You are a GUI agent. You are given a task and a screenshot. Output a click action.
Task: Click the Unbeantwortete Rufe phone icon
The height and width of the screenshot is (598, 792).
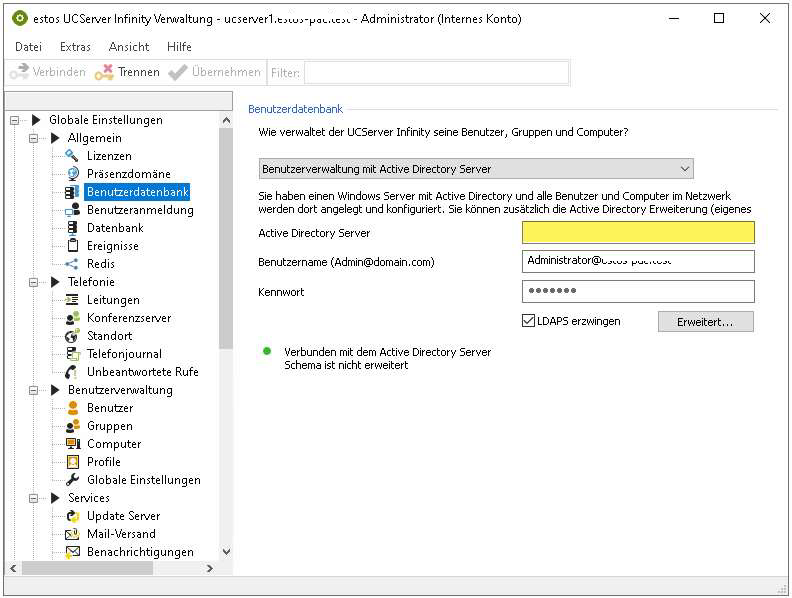coord(72,372)
